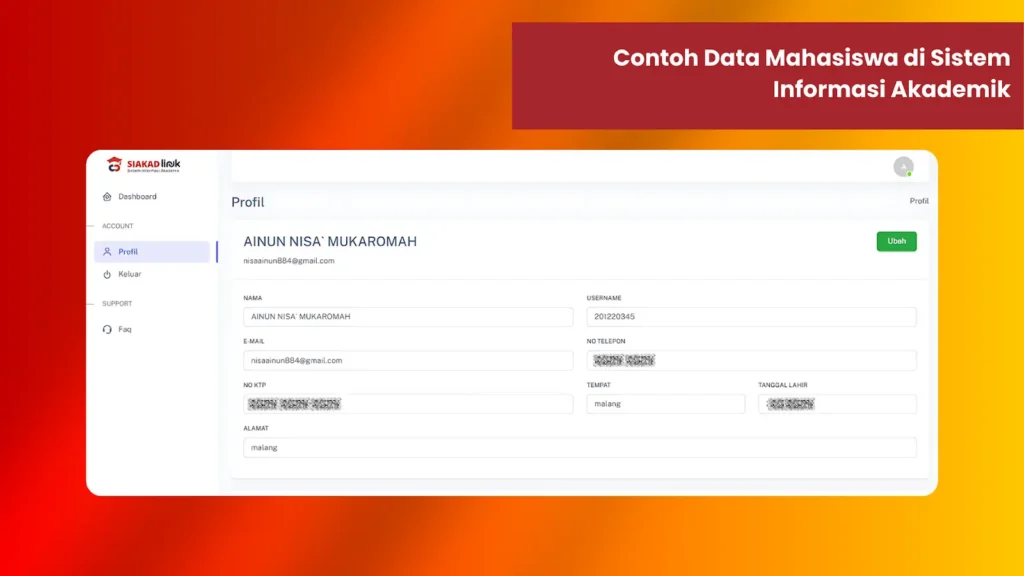1024x576 pixels.
Task: Click the ACCOUNT section label
Action: point(118,226)
